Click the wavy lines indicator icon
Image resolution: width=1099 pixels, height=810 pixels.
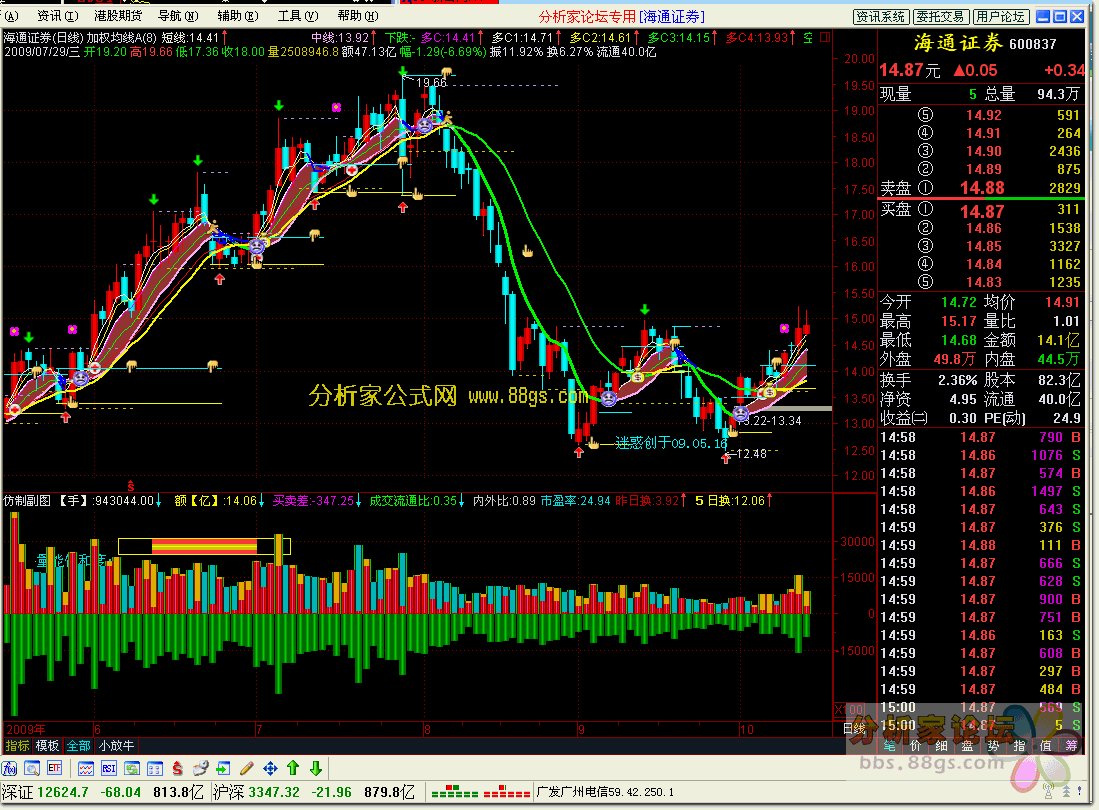click(86, 769)
